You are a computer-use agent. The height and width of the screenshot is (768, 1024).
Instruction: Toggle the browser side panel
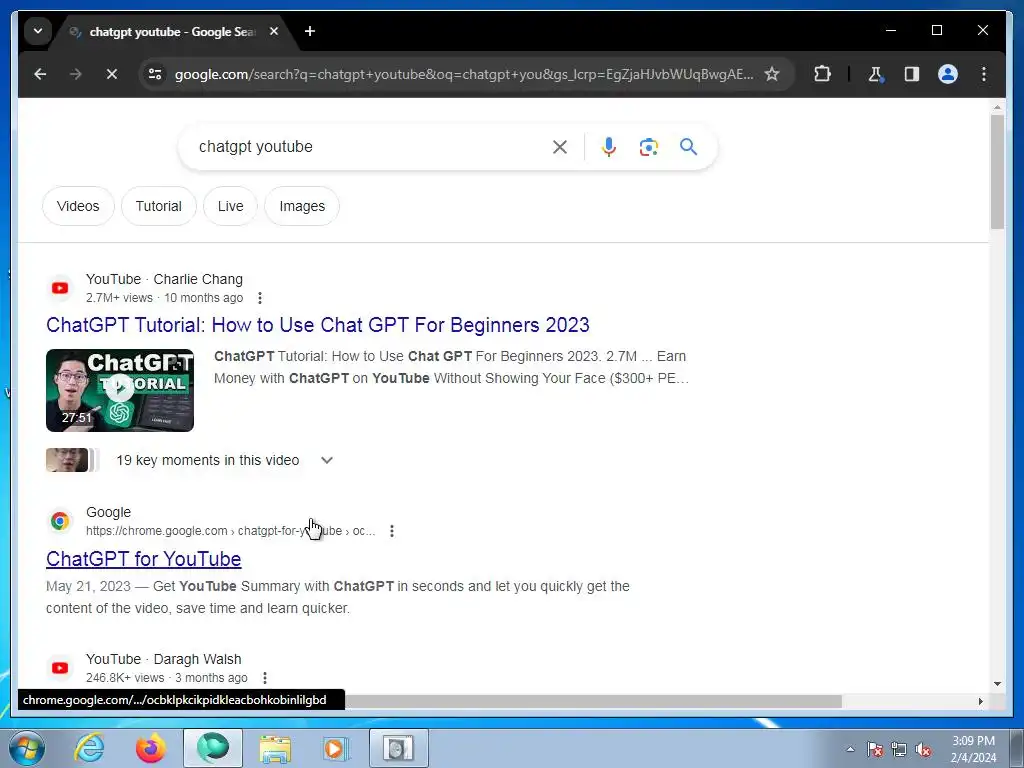tap(912, 74)
